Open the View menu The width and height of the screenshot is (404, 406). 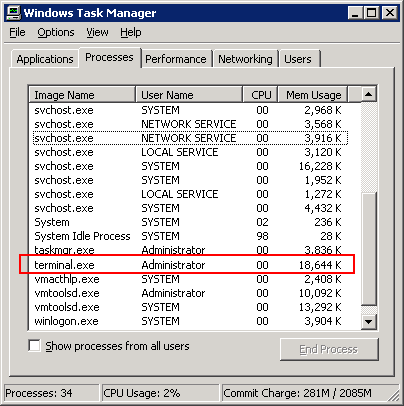(x=97, y=32)
